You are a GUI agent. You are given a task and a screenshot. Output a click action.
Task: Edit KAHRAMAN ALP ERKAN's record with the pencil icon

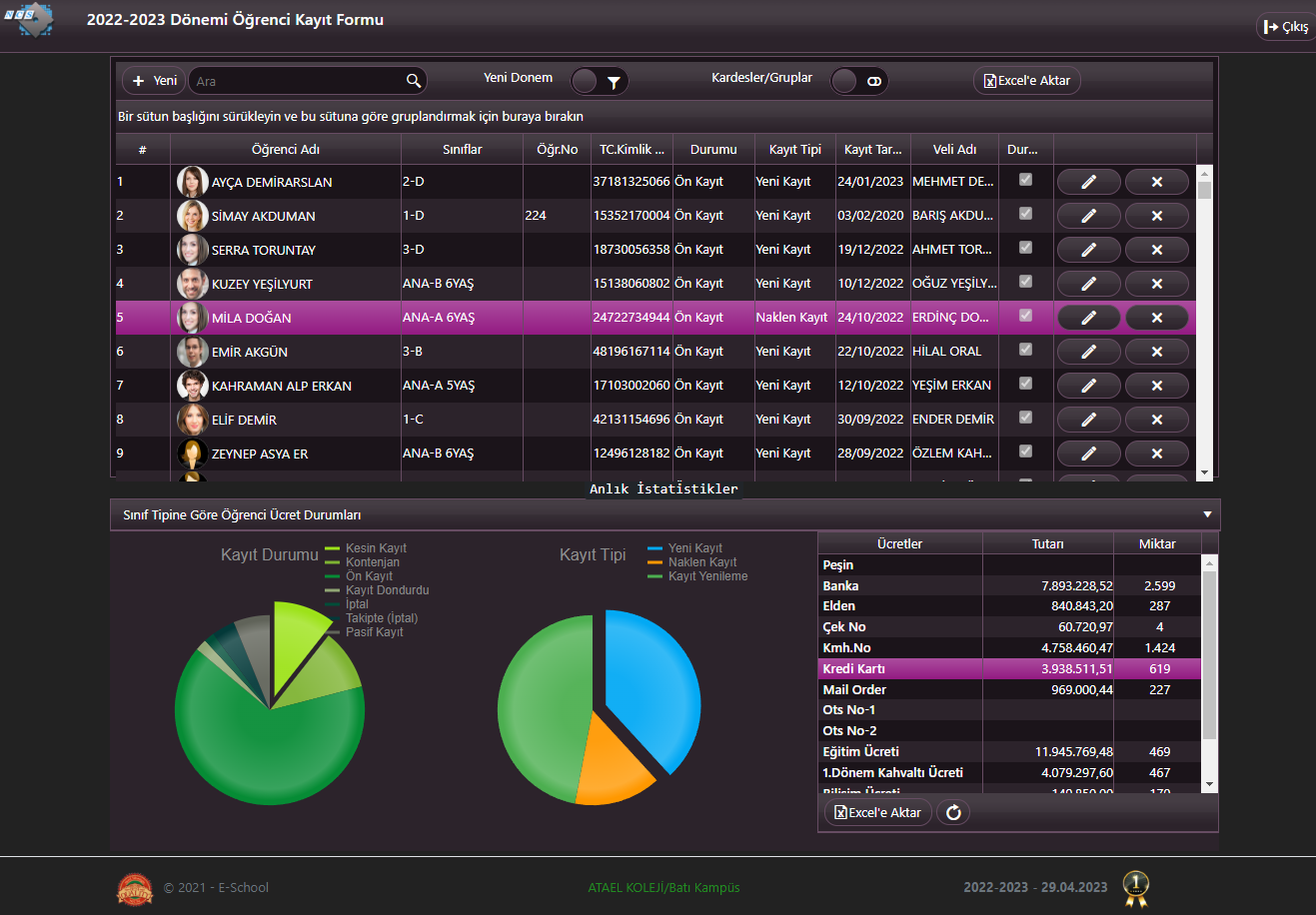tap(1088, 386)
